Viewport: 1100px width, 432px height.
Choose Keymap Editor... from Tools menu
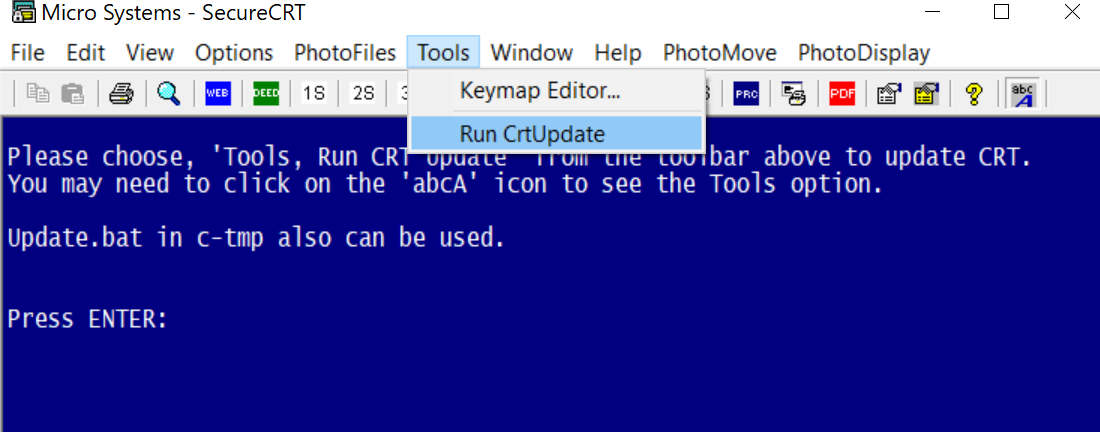(x=556, y=90)
